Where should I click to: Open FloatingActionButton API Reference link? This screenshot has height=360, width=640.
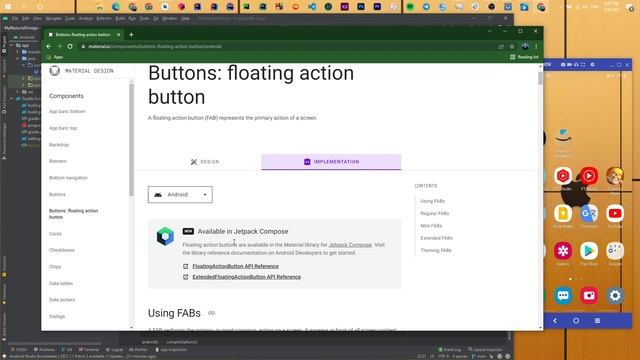[236, 266]
